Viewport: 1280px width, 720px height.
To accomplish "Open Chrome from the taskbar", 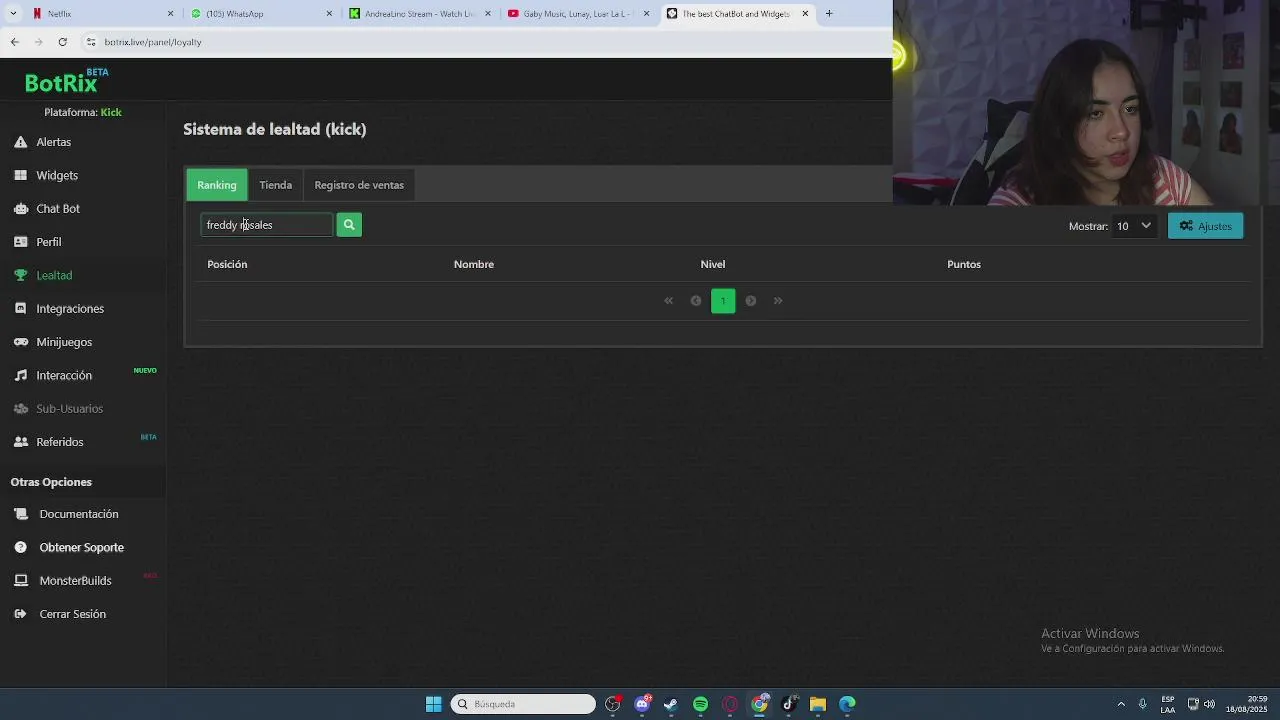I will [760, 704].
